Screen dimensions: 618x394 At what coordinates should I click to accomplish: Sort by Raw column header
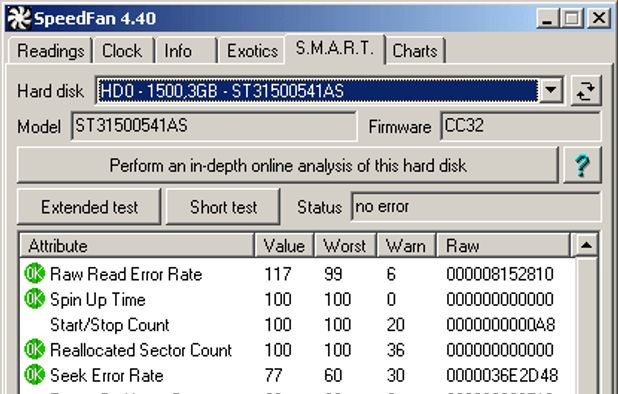[x=503, y=246]
